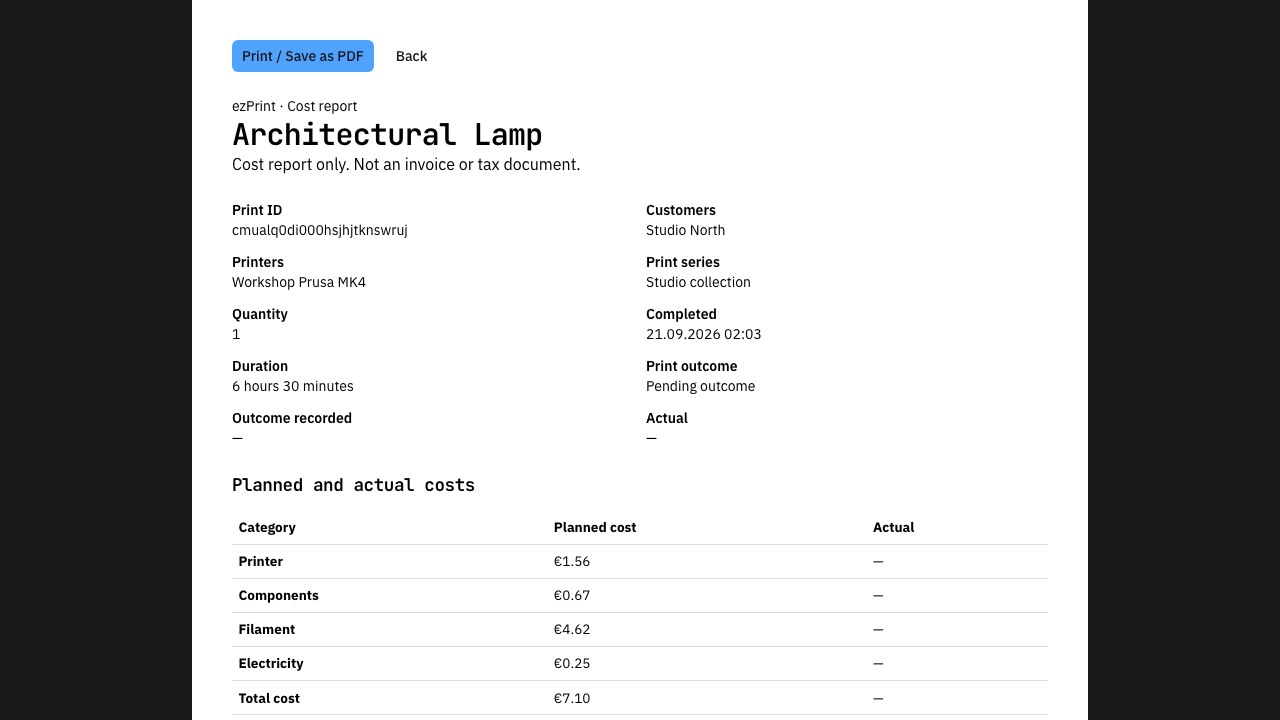Click the Printer row label
This screenshot has height=720, width=1280.
[x=261, y=561]
